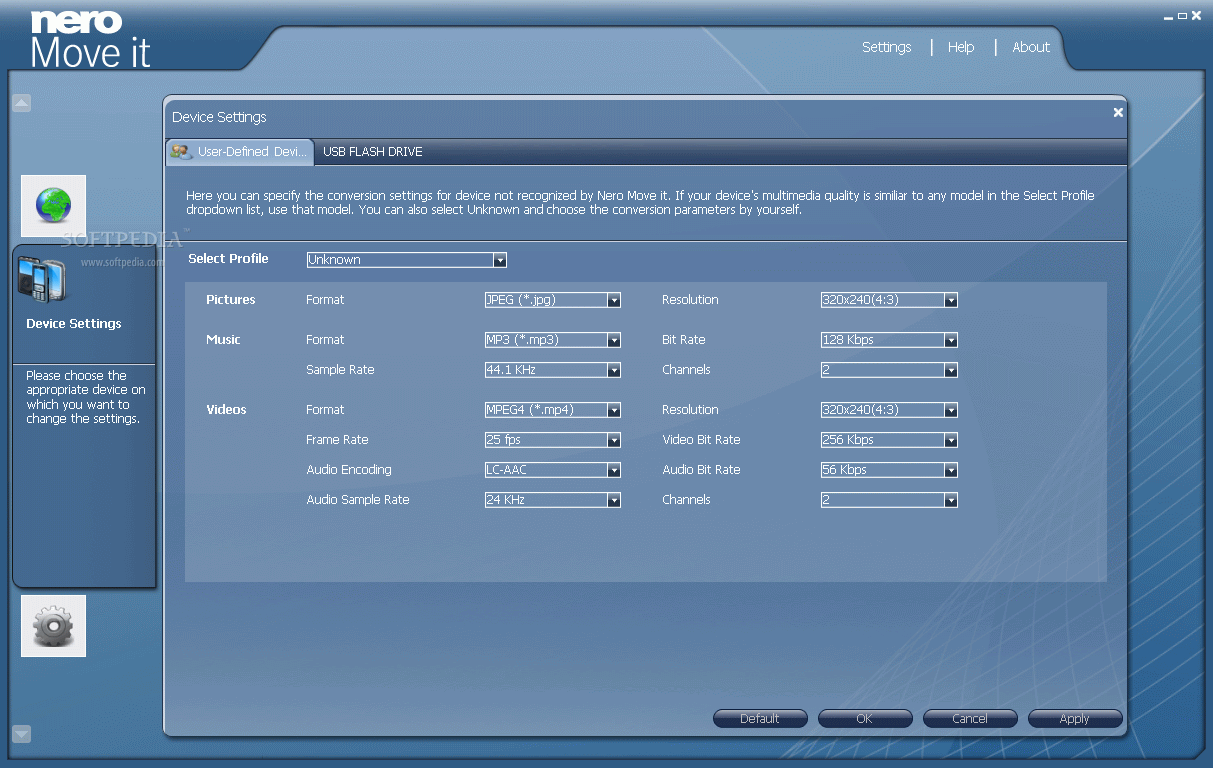Click the Device Settings sidebar label
The width and height of the screenshot is (1213, 768).
point(74,324)
